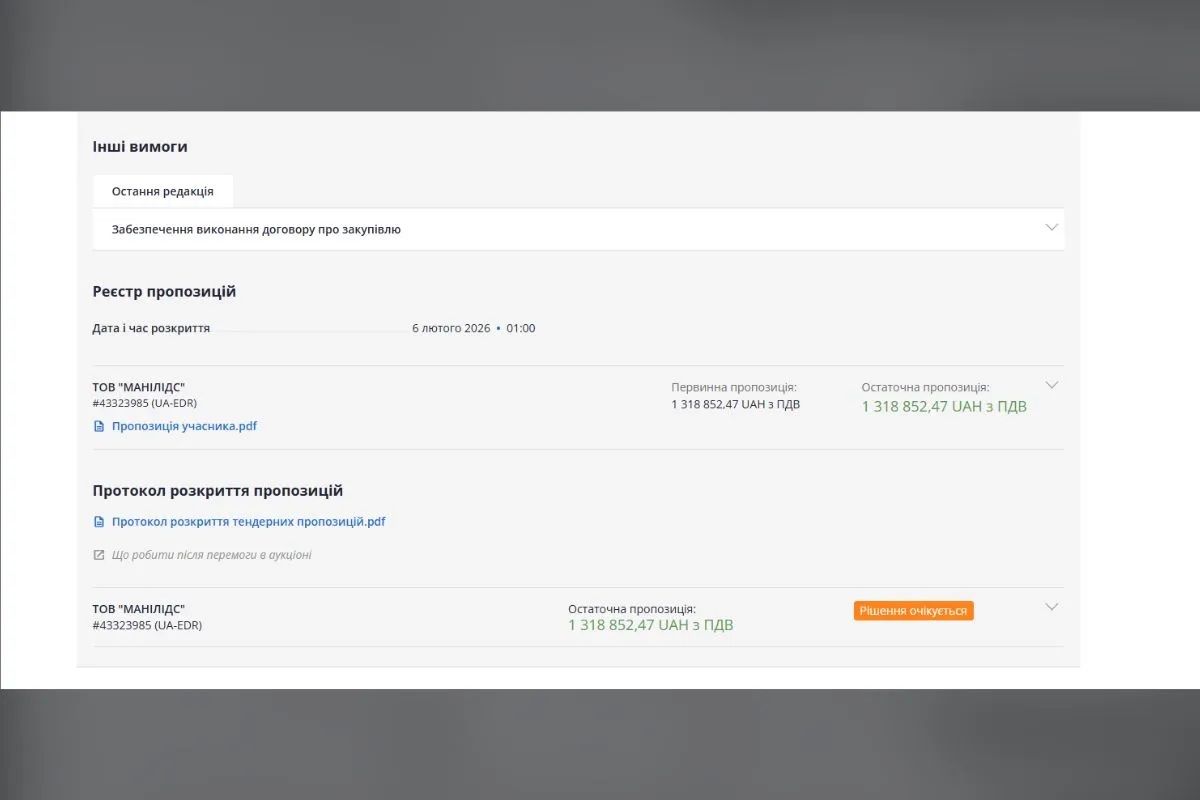1200x800 pixels.
Task: Click the Первинна пропозиція amount value
Action: click(x=735, y=405)
